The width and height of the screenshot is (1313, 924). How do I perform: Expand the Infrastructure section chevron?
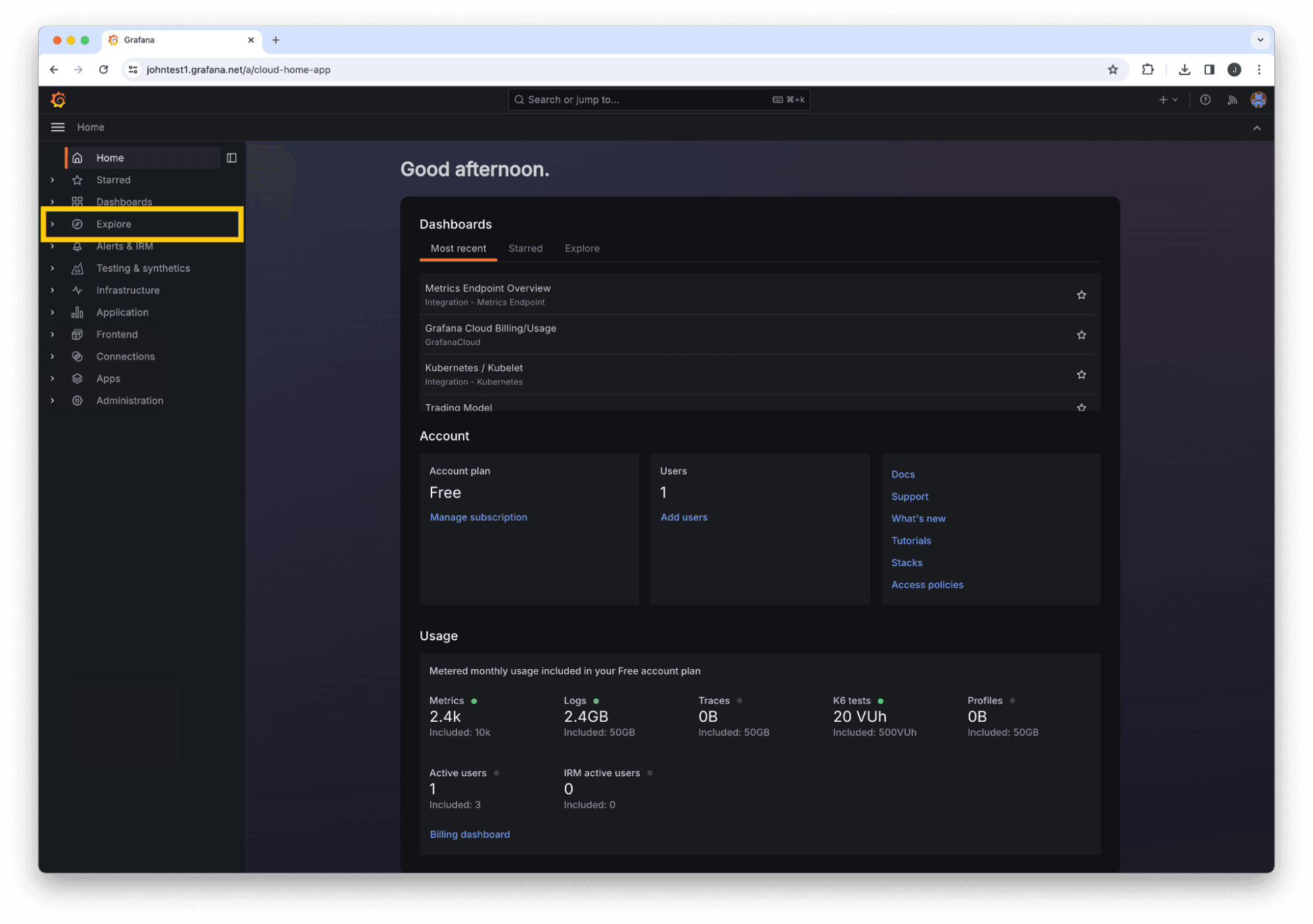pyautogui.click(x=53, y=290)
